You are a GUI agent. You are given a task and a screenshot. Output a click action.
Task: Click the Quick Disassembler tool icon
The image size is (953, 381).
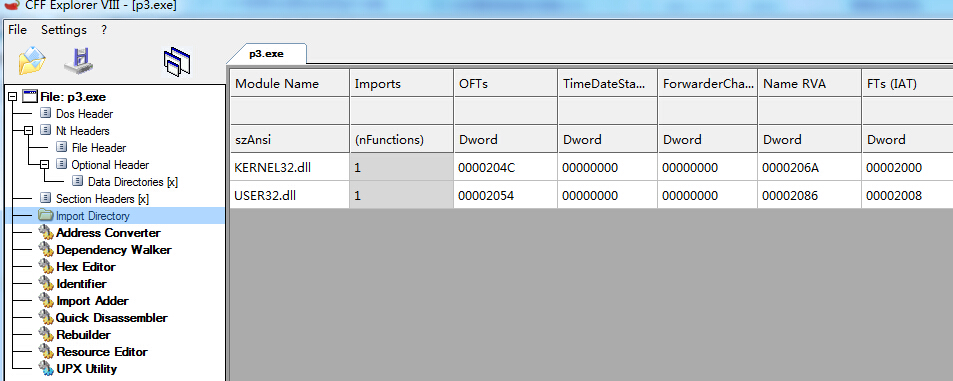pos(46,318)
